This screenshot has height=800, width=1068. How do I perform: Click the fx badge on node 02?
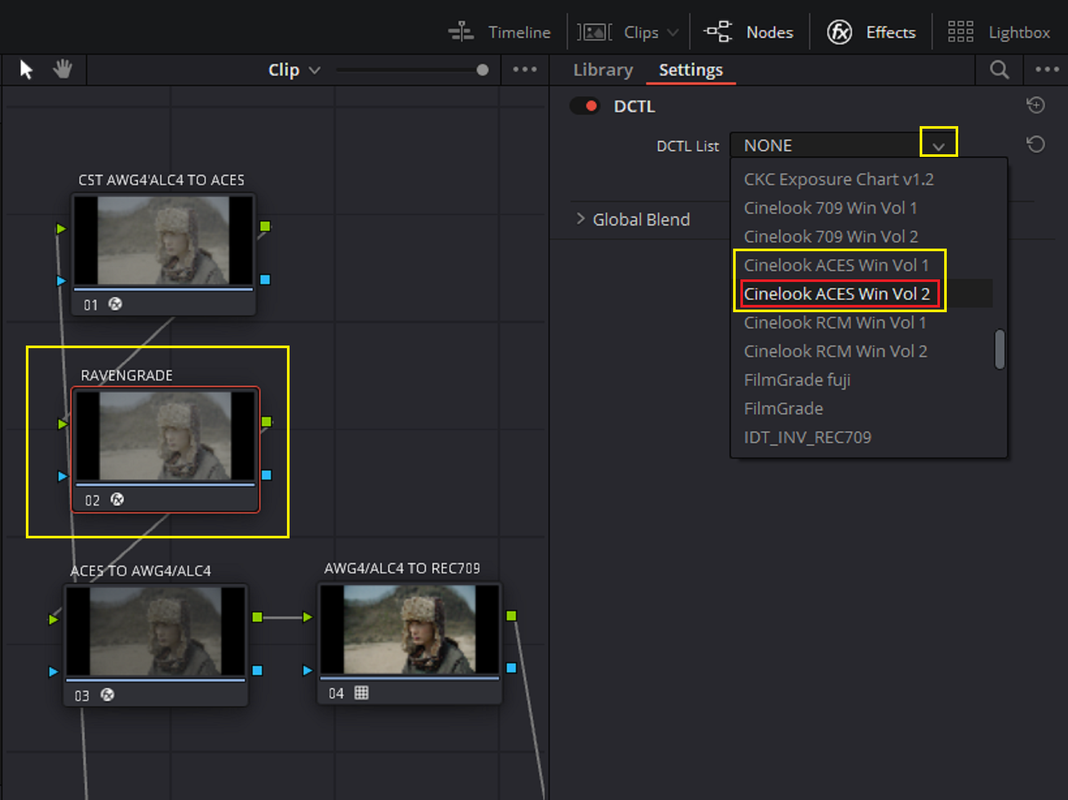(x=117, y=500)
